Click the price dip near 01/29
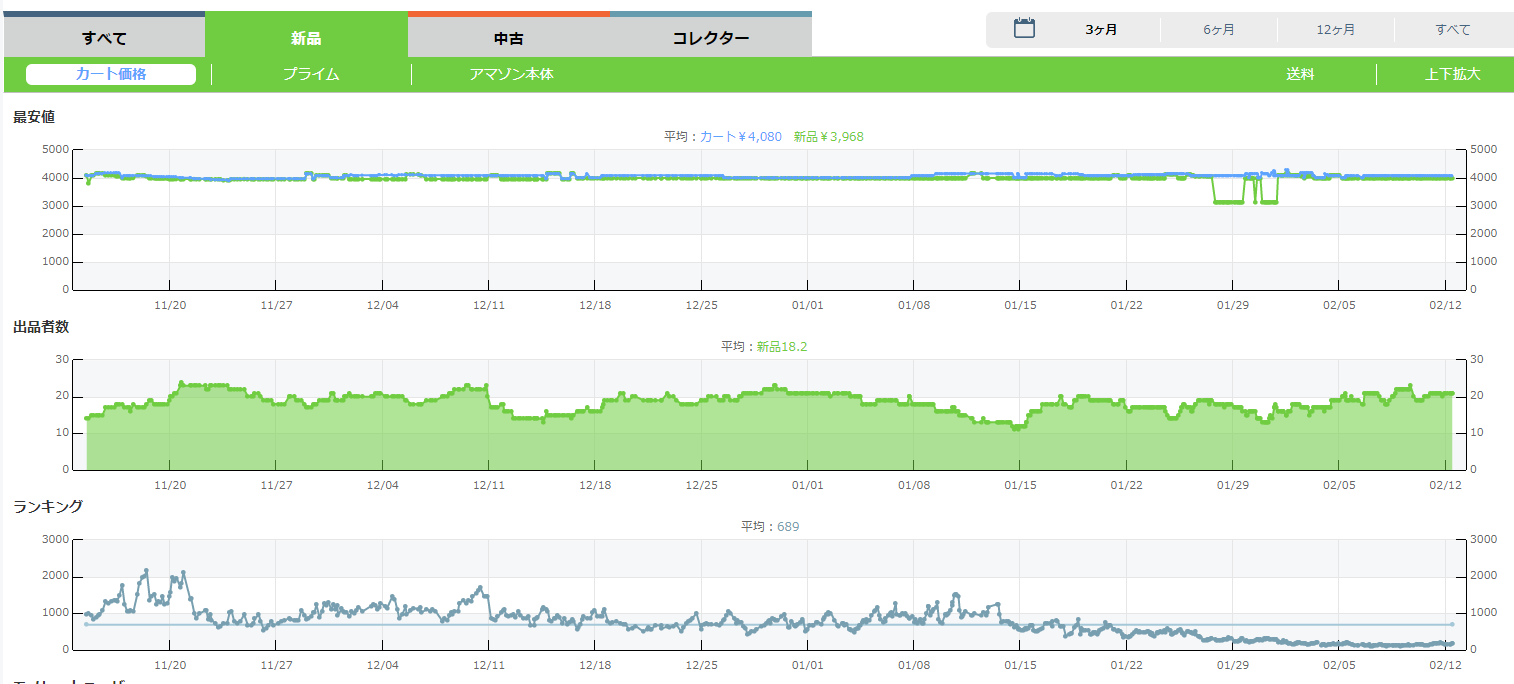 coord(1228,202)
